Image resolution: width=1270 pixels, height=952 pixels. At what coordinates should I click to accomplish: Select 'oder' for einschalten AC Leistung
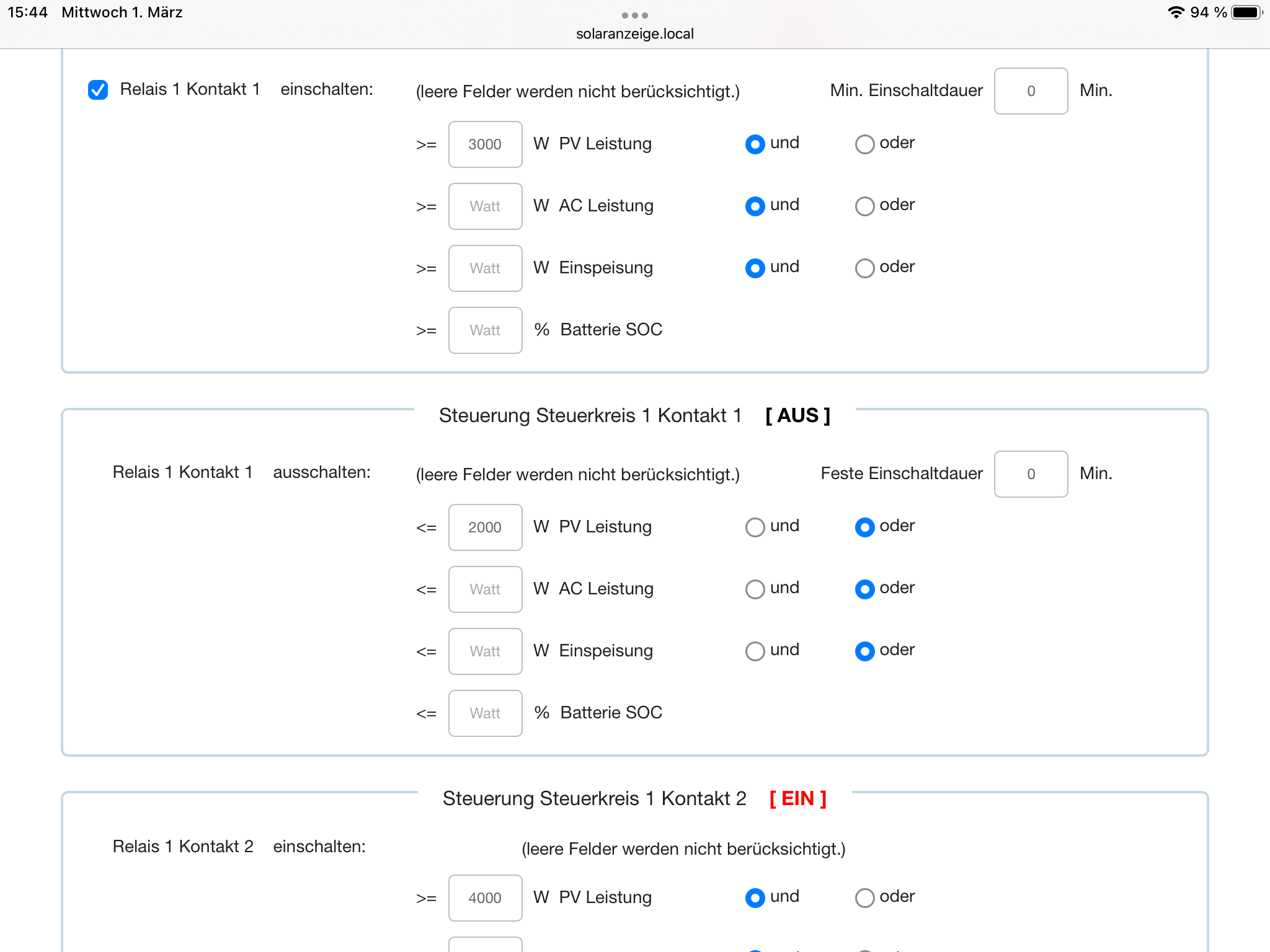[x=864, y=206]
